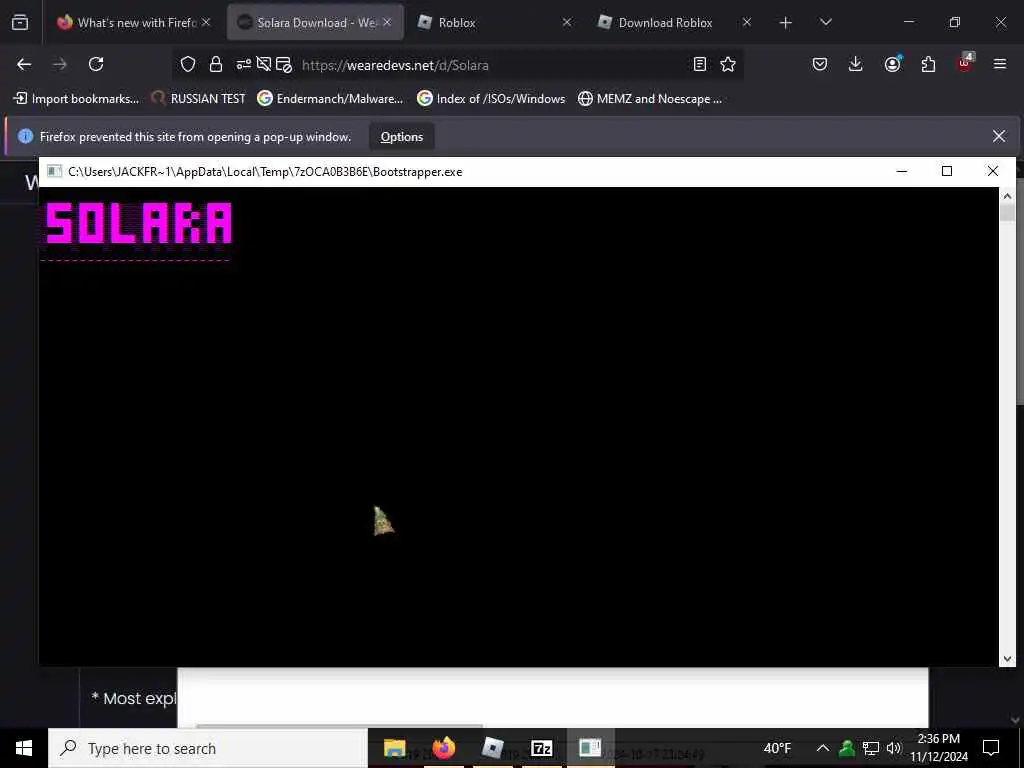1024x768 pixels.
Task: Open site permissions icon in address bar
Action: coord(244,64)
